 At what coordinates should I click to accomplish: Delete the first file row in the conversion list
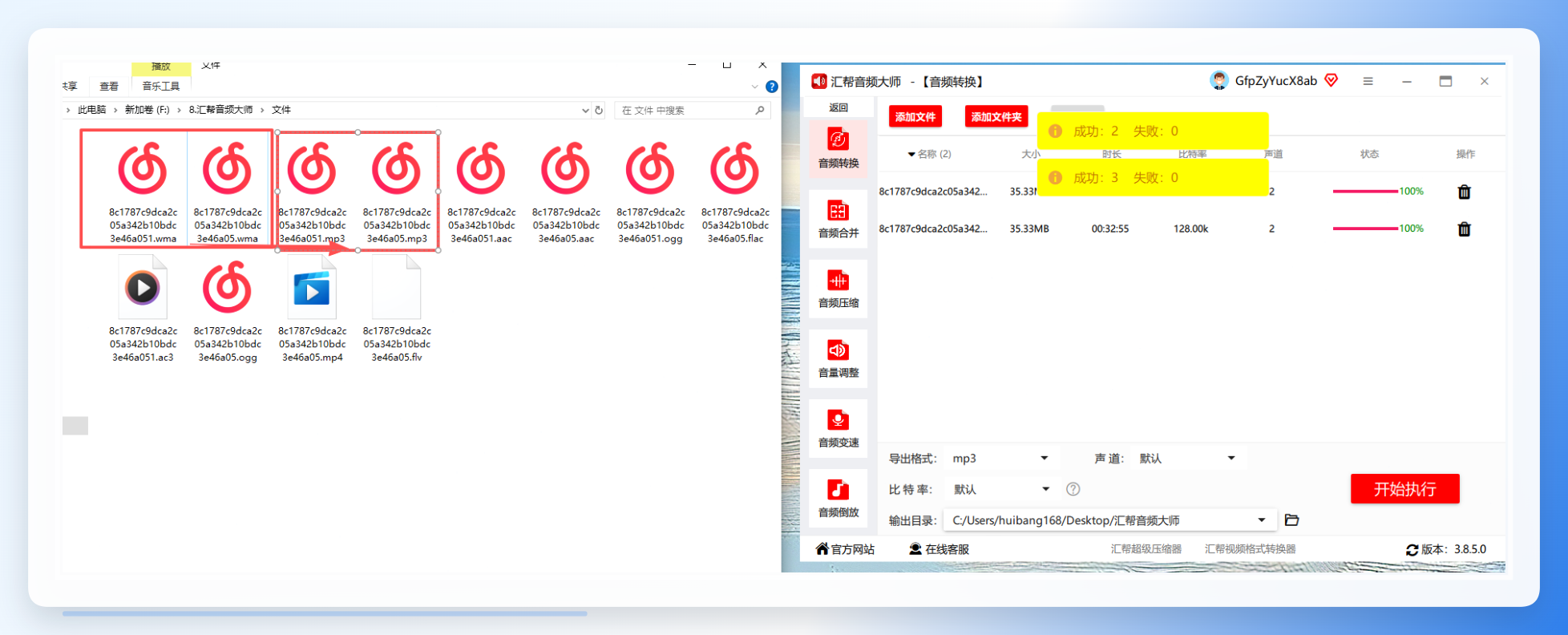point(1464,192)
